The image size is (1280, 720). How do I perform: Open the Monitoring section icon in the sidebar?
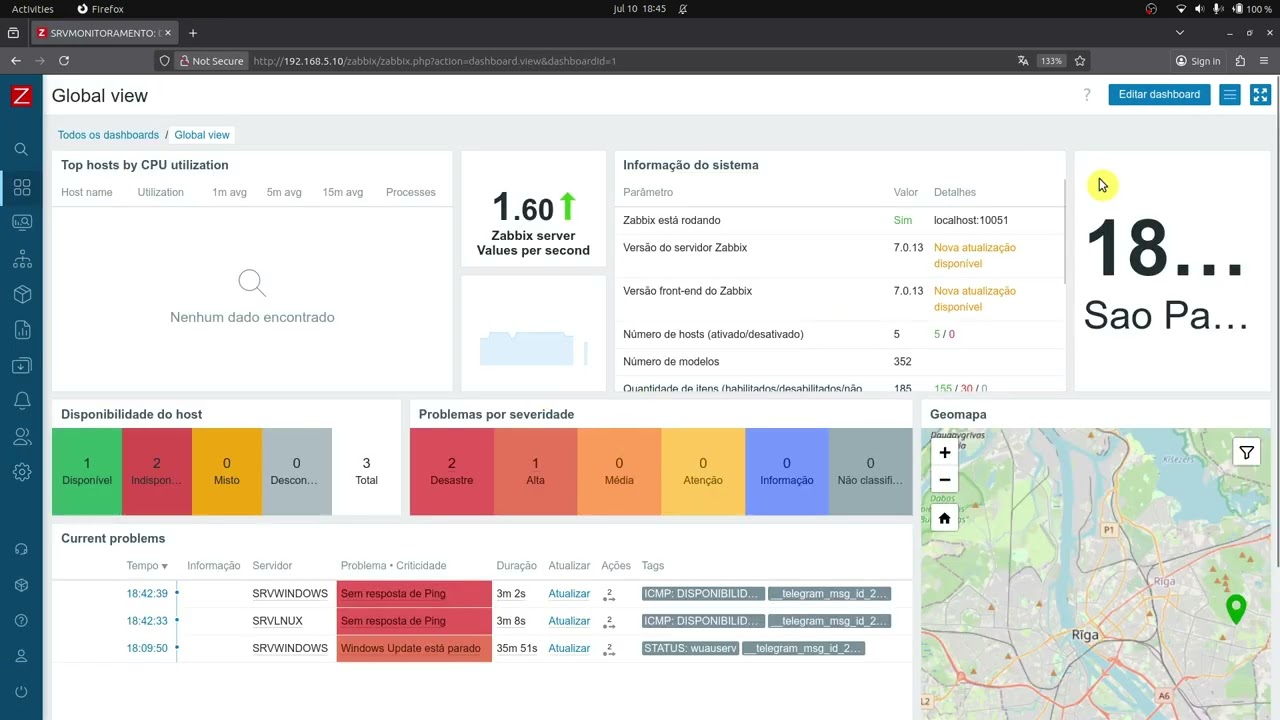[21, 223]
